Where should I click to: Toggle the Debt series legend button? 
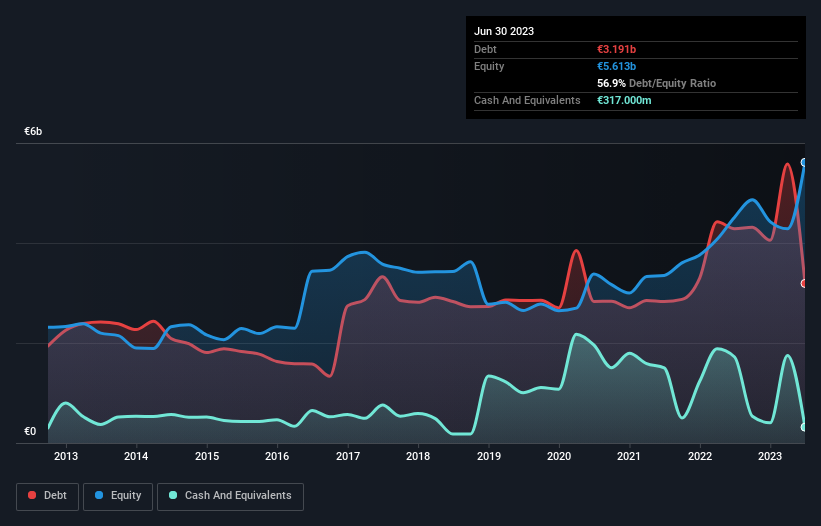pos(47,496)
